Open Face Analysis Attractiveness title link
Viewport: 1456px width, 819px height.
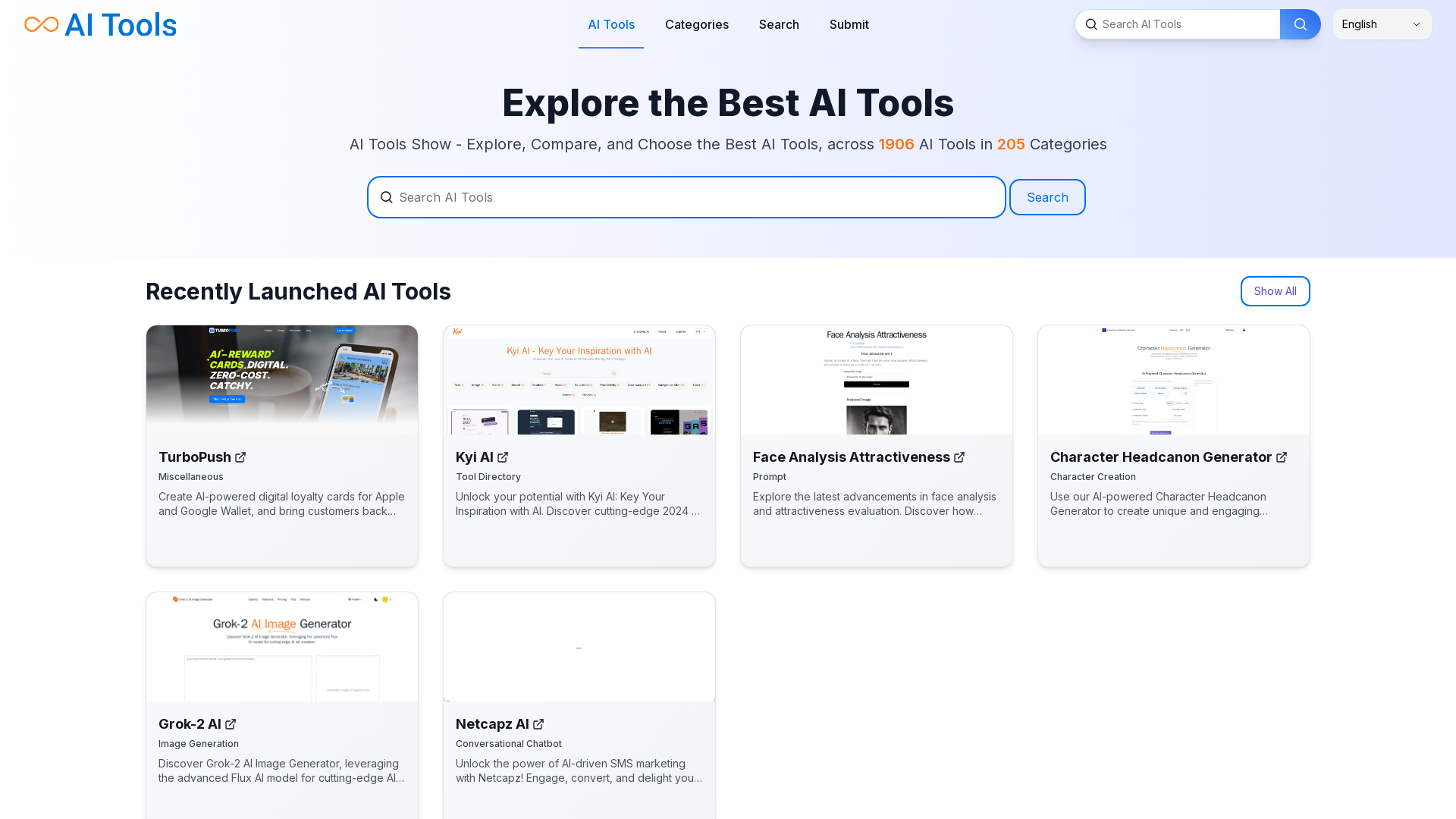[x=851, y=457]
